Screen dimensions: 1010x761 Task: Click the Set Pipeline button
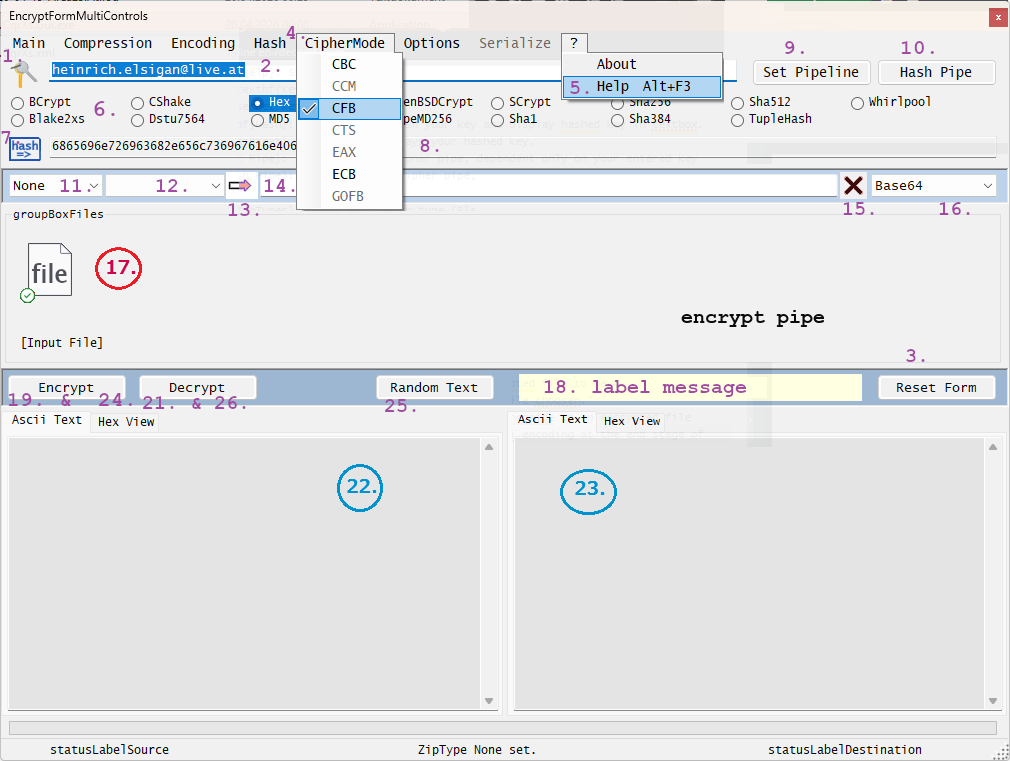click(811, 72)
